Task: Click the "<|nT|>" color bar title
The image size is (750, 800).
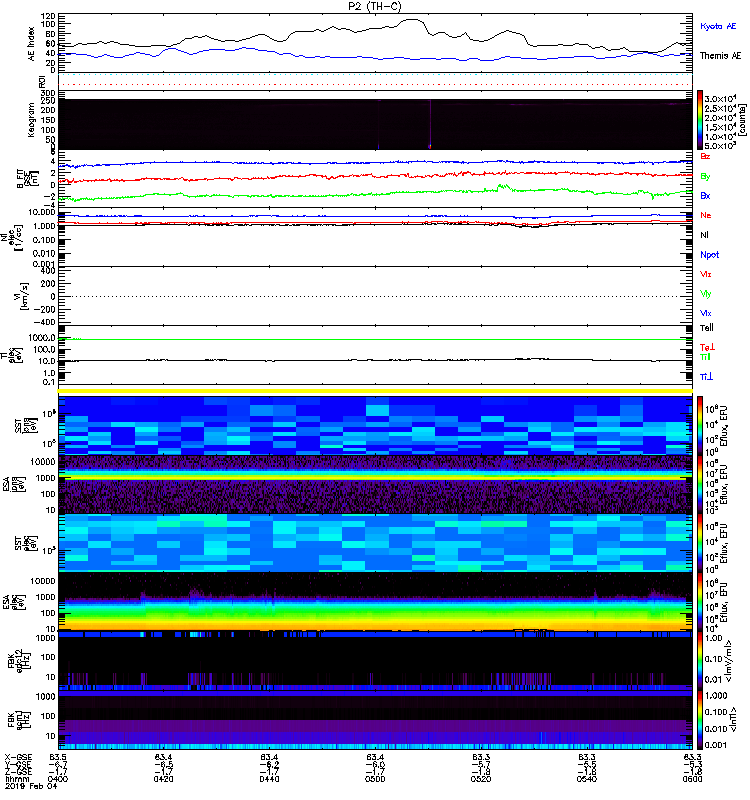Action: (x=736, y=720)
